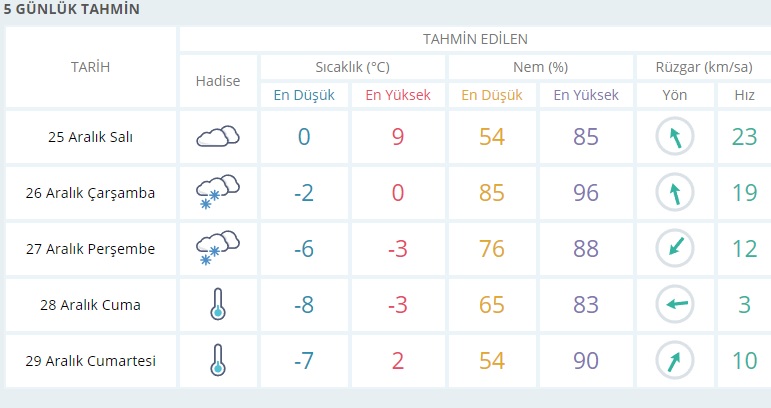The height and width of the screenshot is (408, 771).
Task: Click the thermometer frost icon for 28 Aralık
Action: click(x=218, y=305)
